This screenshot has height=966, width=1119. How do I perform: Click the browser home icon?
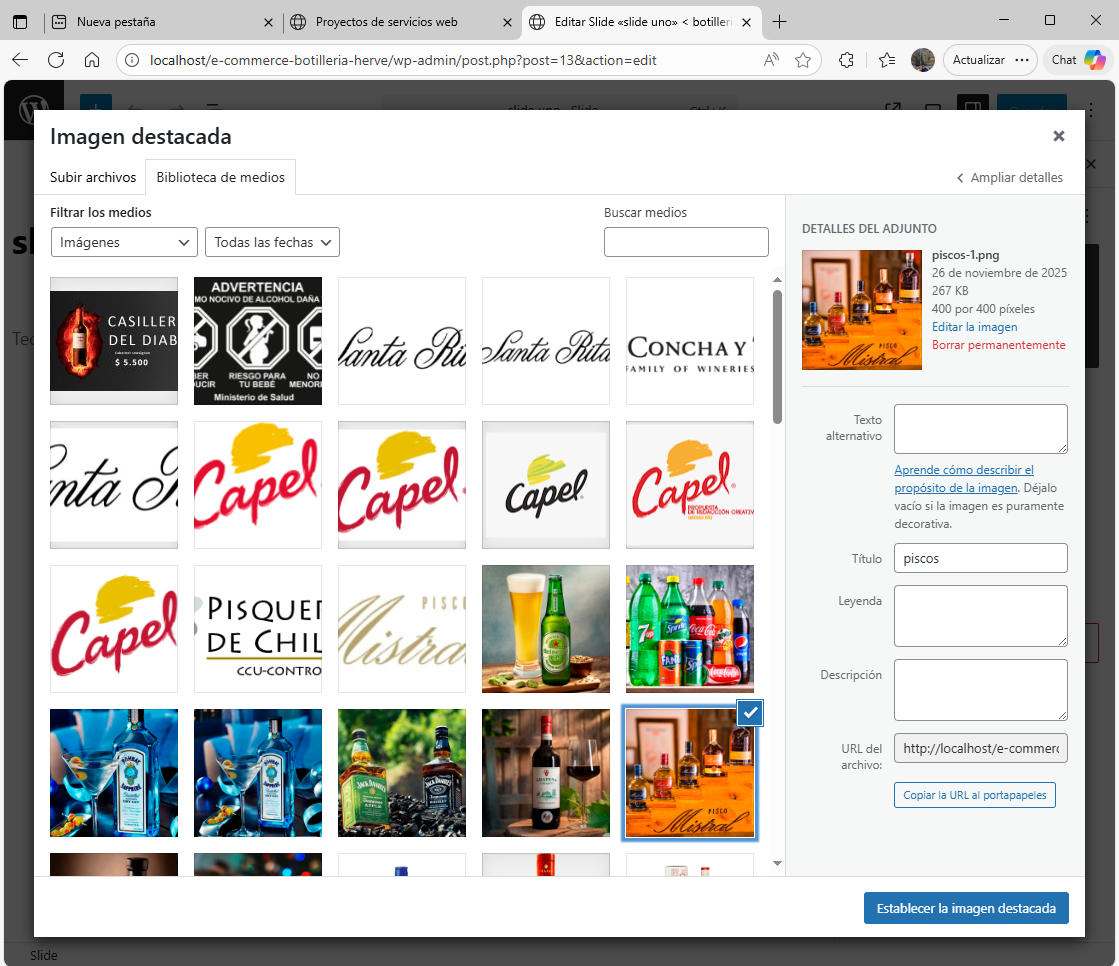pos(92,60)
